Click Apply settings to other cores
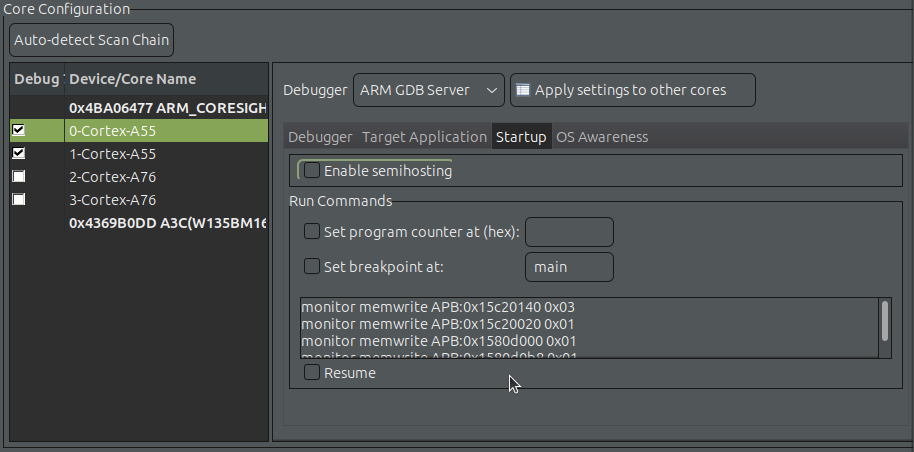The height and width of the screenshot is (452, 914). 632,90
